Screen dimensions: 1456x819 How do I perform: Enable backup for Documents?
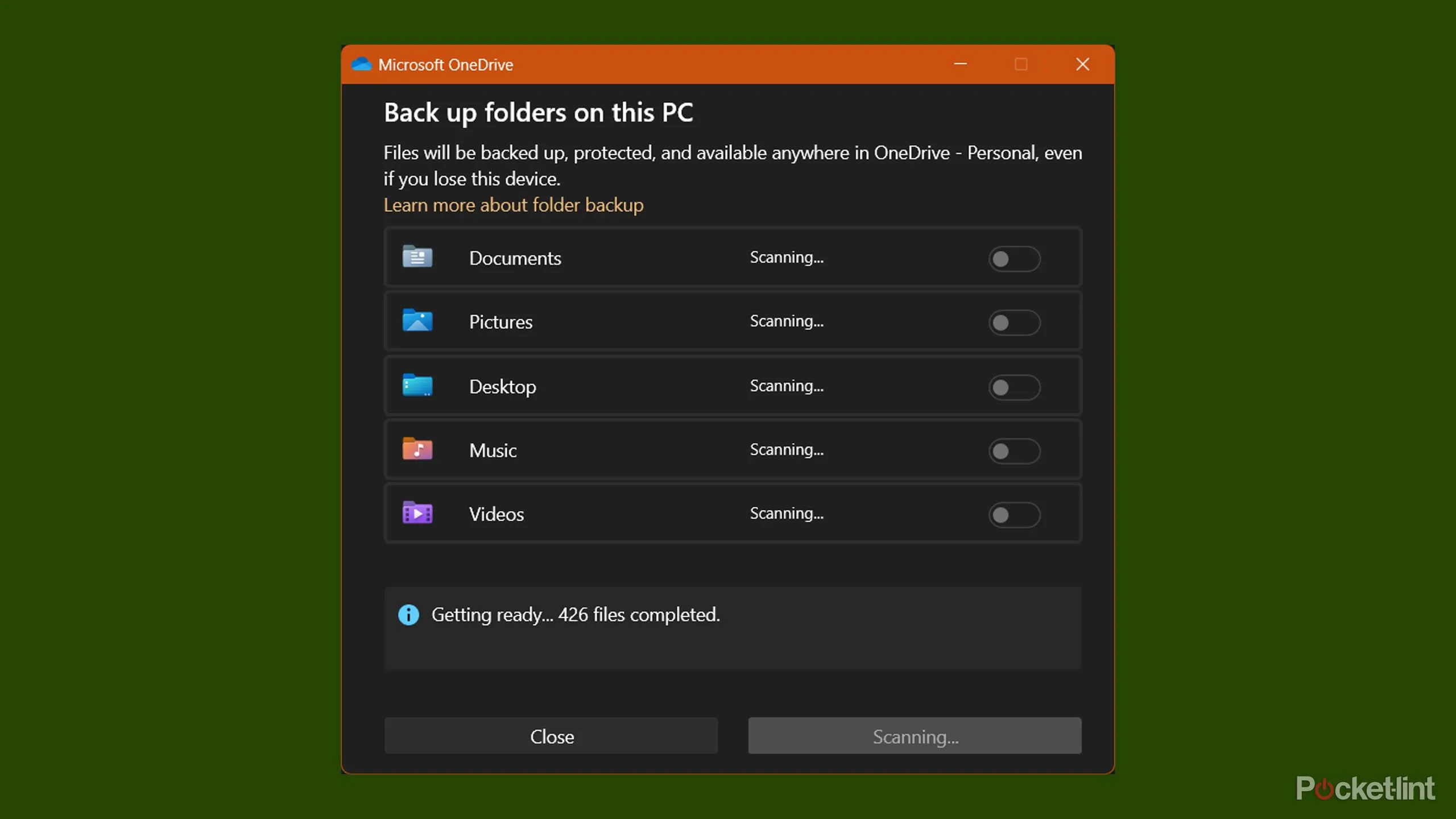(1014, 259)
